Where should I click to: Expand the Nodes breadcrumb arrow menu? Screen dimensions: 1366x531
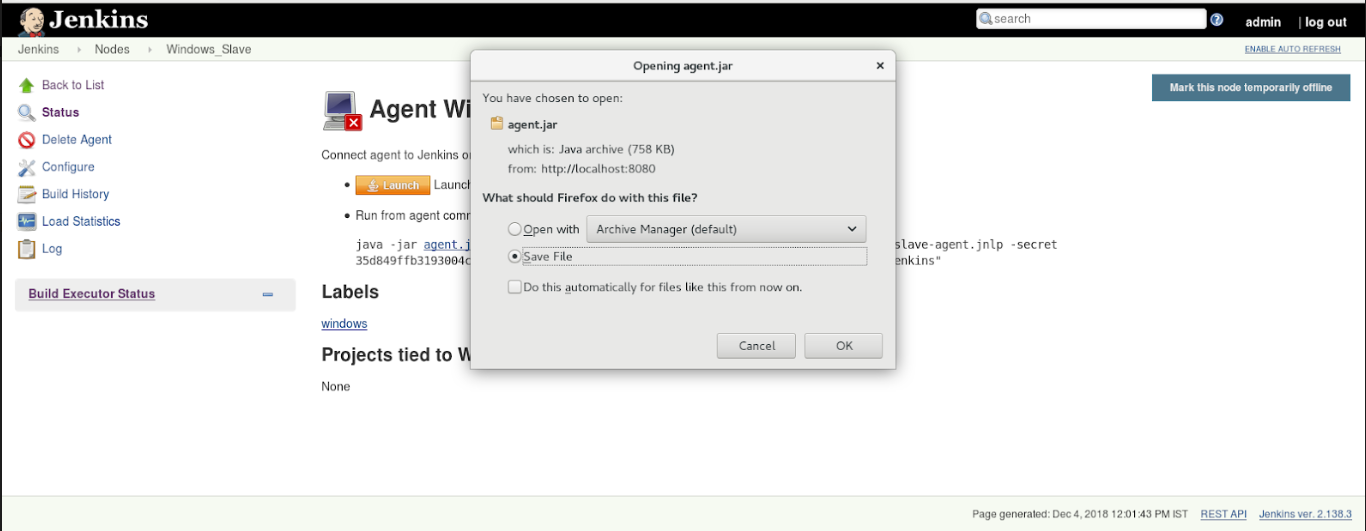pyautogui.click(x=150, y=49)
